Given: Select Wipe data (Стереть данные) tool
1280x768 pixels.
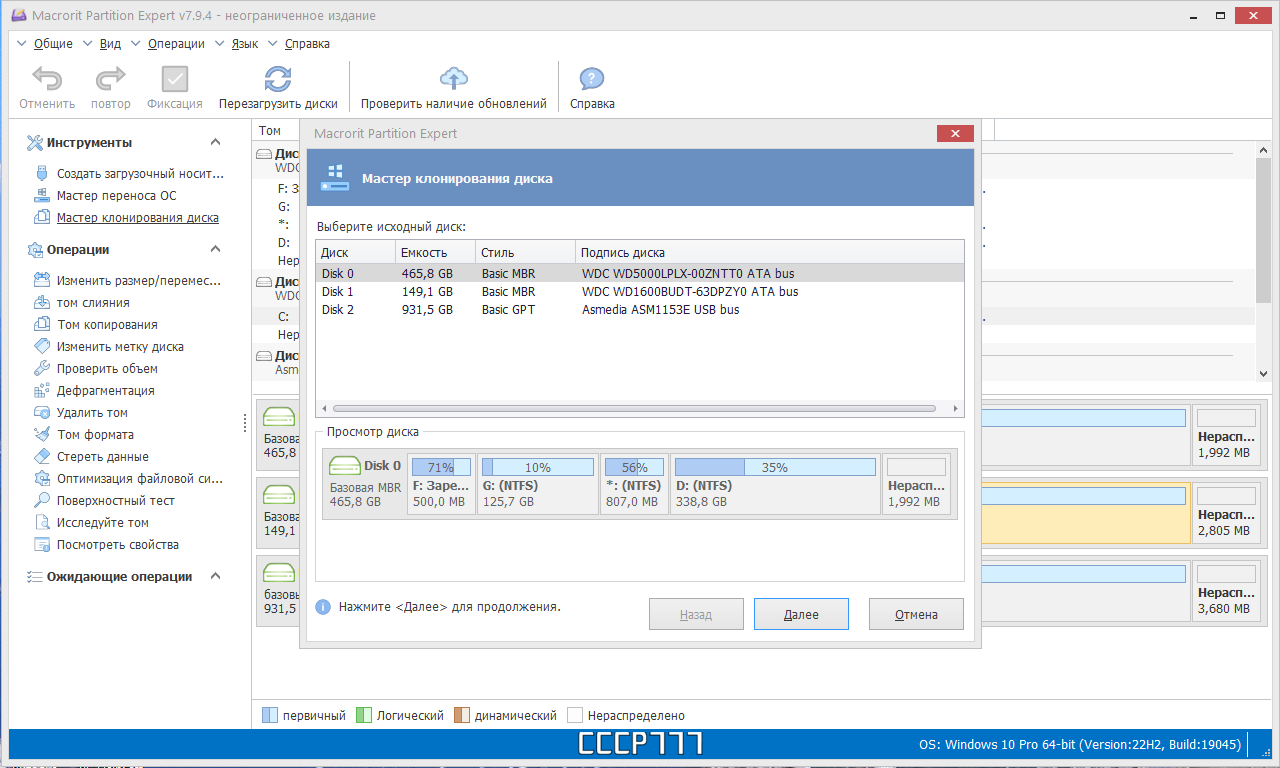Looking at the screenshot, I should pyautogui.click(x=103, y=457).
